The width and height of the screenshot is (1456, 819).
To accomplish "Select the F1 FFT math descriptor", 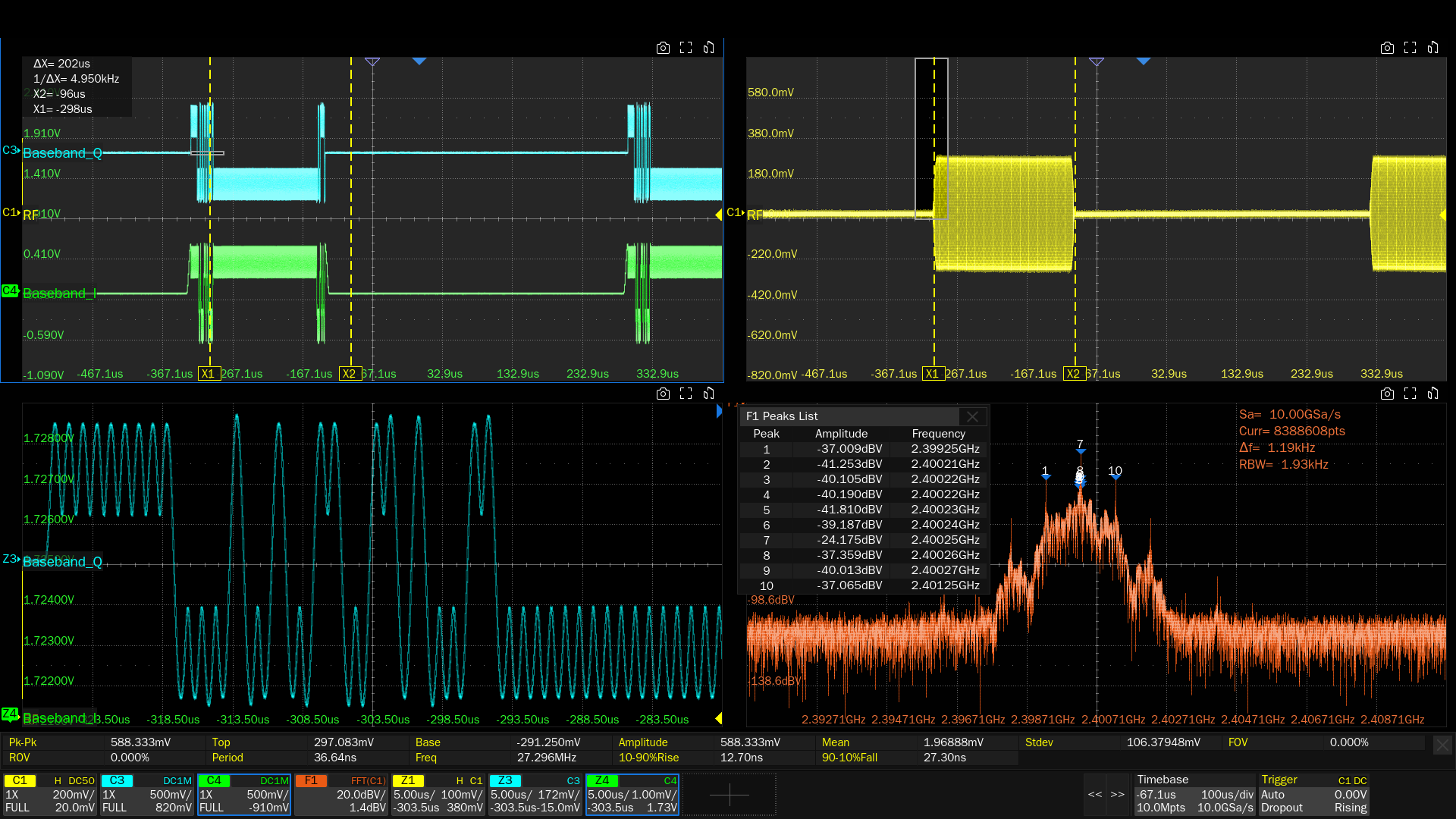I will 341,794.
